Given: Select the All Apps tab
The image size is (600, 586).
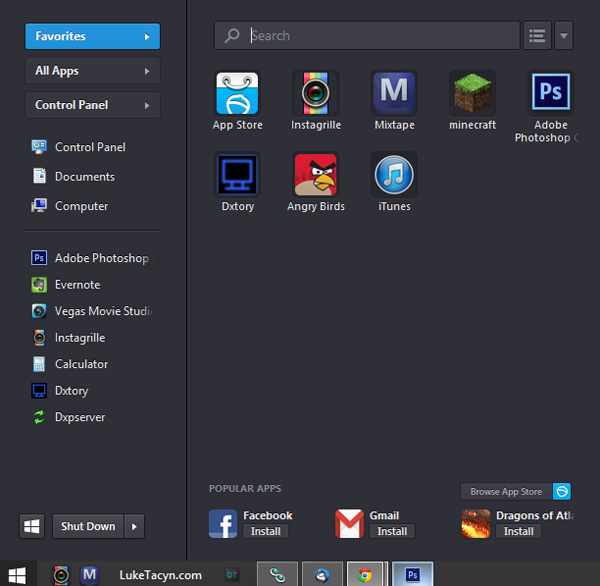Looking at the screenshot, I should click(x=93, y=71).
